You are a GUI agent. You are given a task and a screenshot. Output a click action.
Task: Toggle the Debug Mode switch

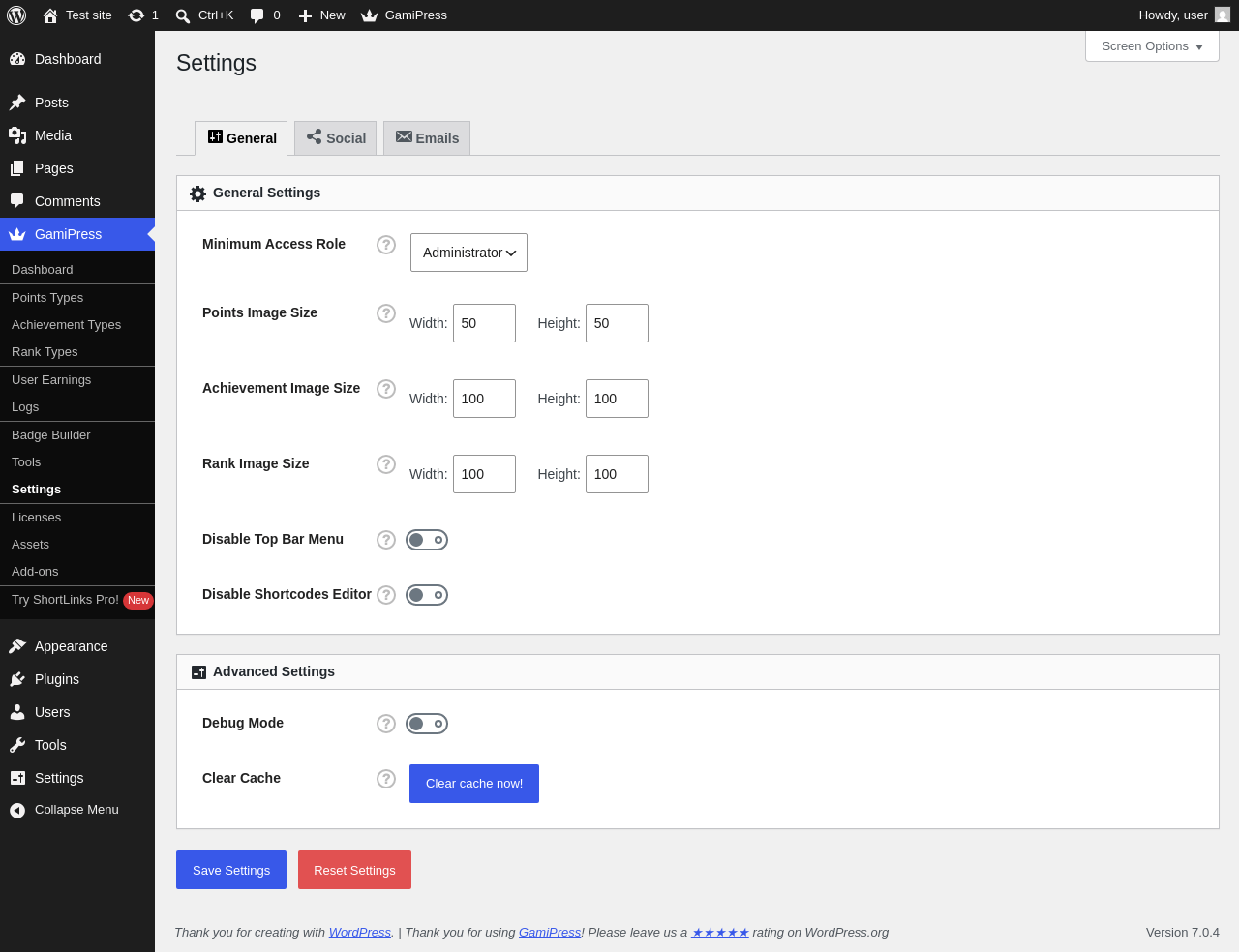[427, 724]
